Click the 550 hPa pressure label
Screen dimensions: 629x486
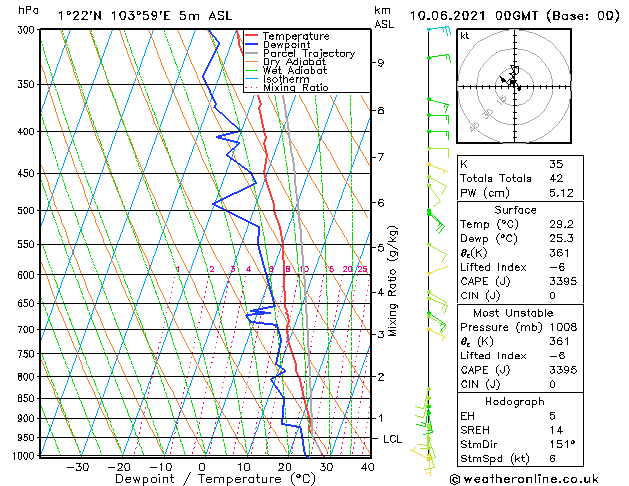[x=28, y=244]
